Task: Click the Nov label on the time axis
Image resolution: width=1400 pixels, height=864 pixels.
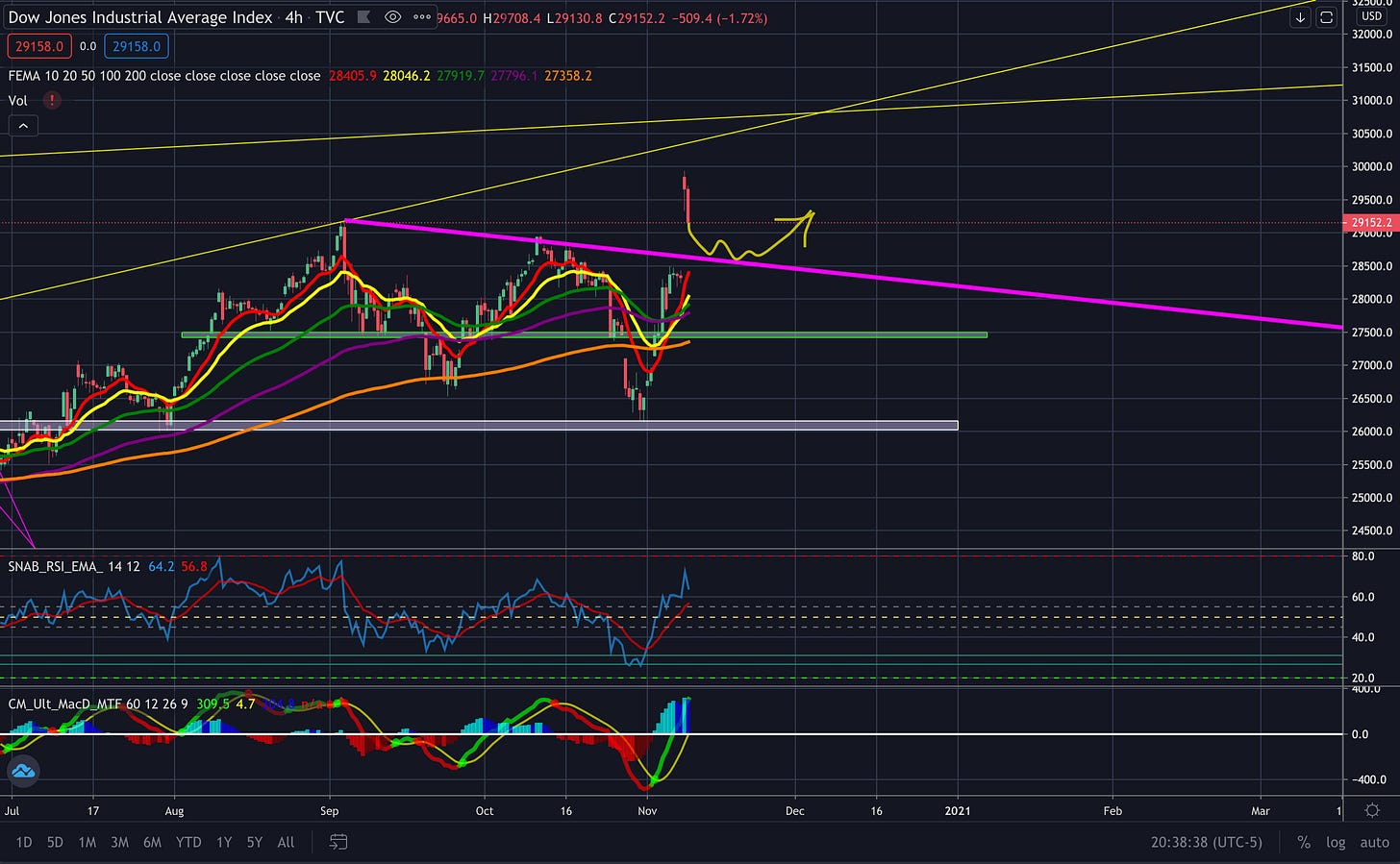Action: coord(648,810)
